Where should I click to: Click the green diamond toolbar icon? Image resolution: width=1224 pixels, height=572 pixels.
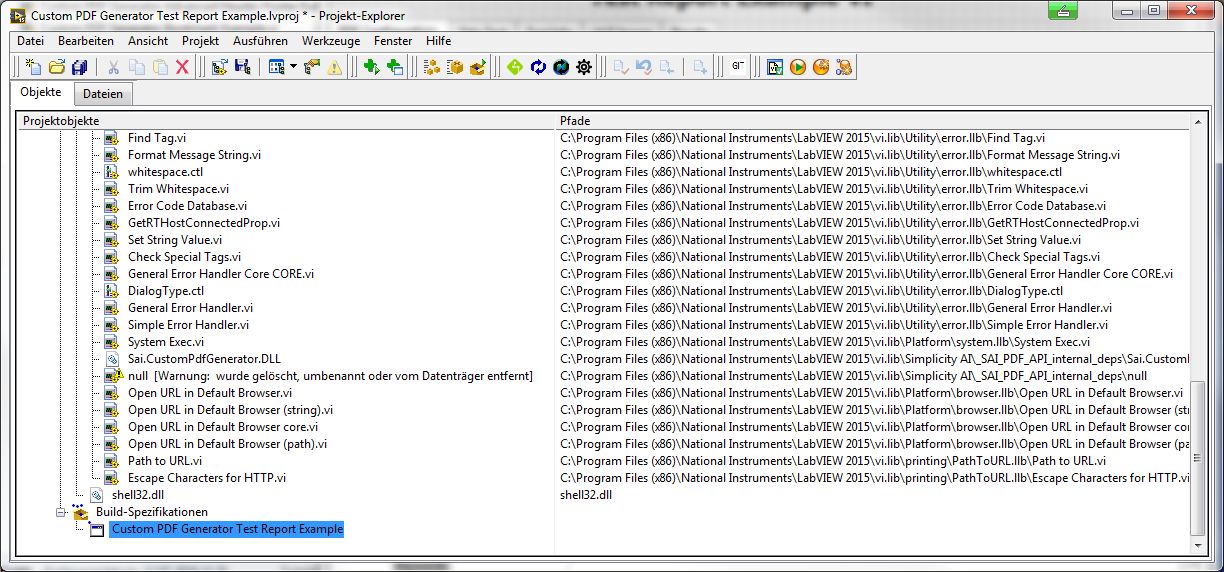(514, 68)
